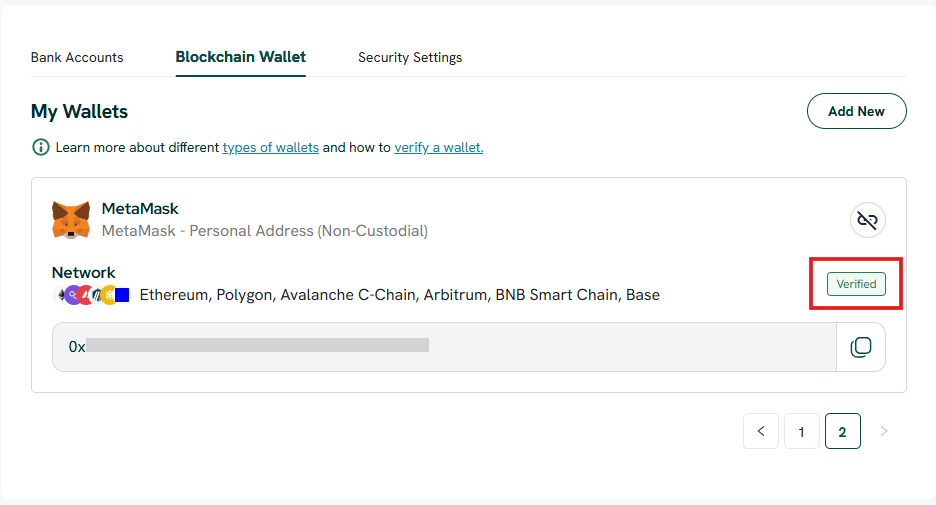Click the yellow BNB Smart Chain icon
This screenshot has width=936, height=505.
[109, 295]
